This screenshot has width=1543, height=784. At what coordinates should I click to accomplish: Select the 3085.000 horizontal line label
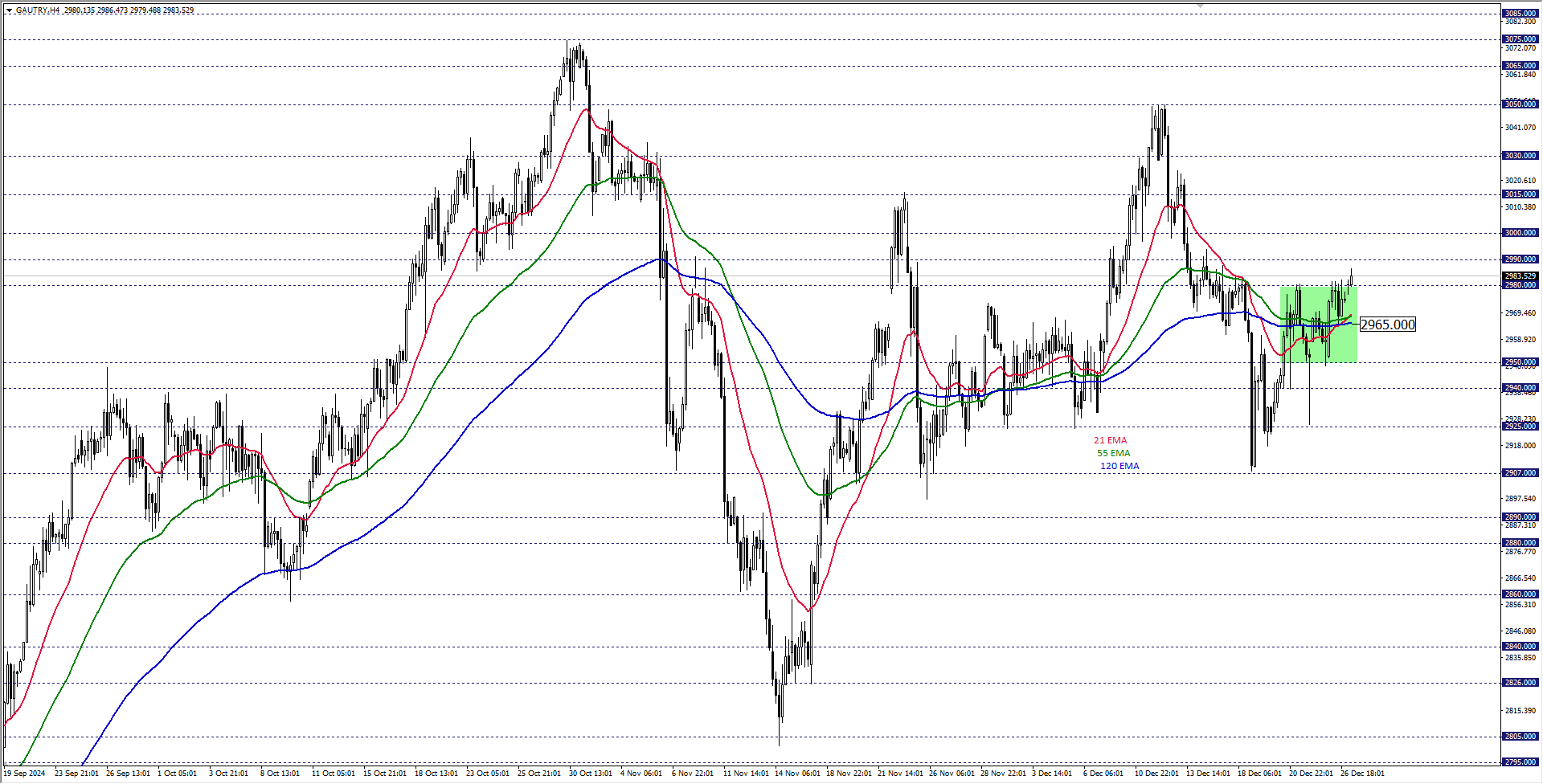click(x=1520, y=14)
